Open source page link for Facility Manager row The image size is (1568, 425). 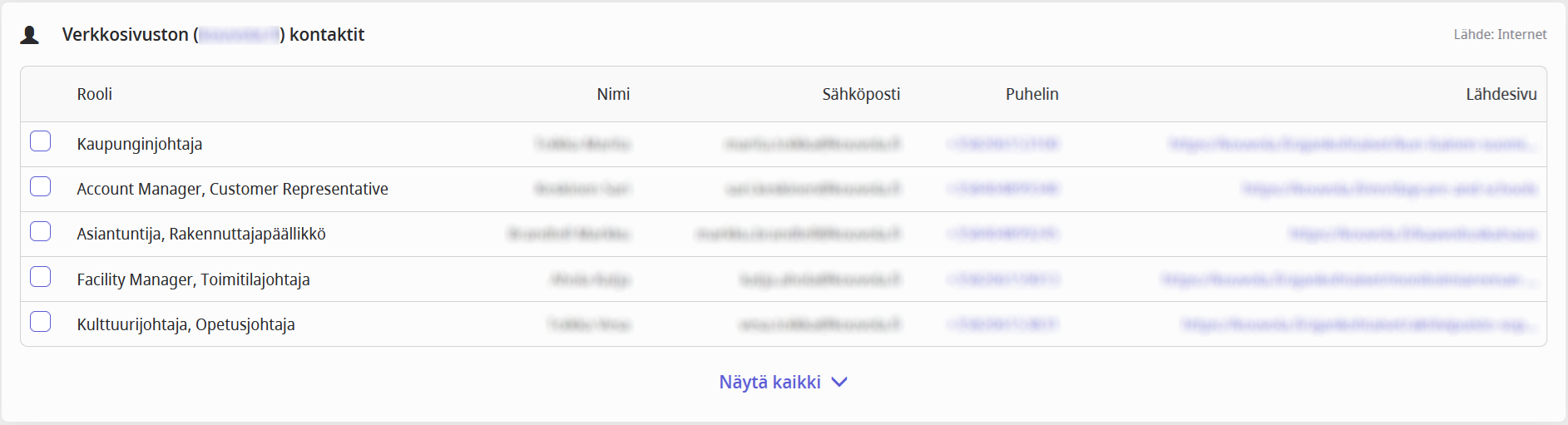[x=1348, y=279]
